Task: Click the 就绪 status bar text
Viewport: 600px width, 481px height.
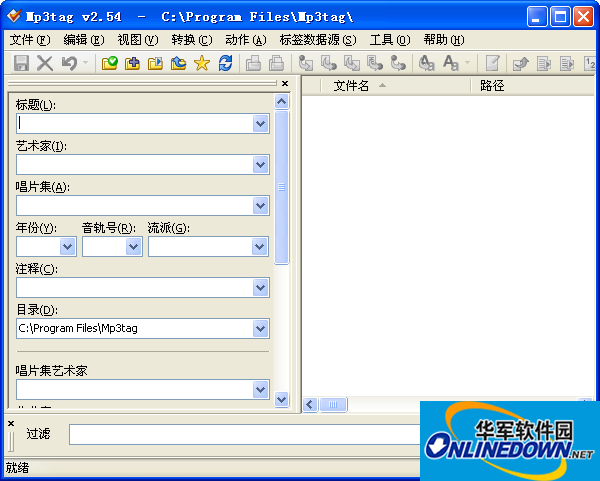Action: (17, 468)
